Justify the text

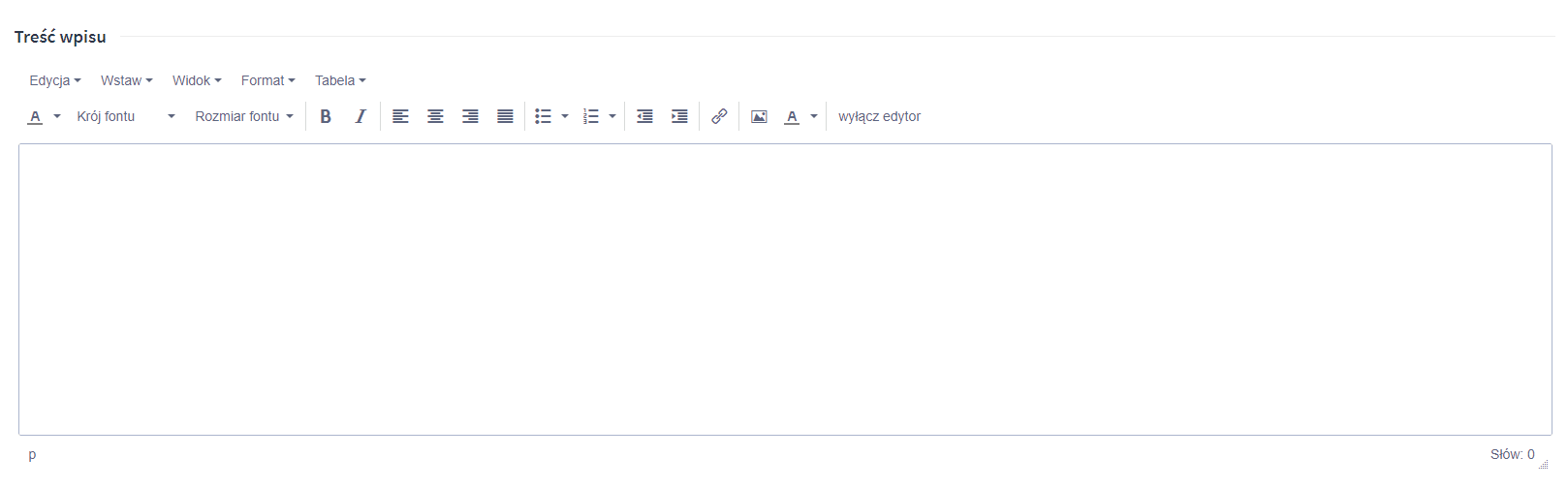click(505, 116)
